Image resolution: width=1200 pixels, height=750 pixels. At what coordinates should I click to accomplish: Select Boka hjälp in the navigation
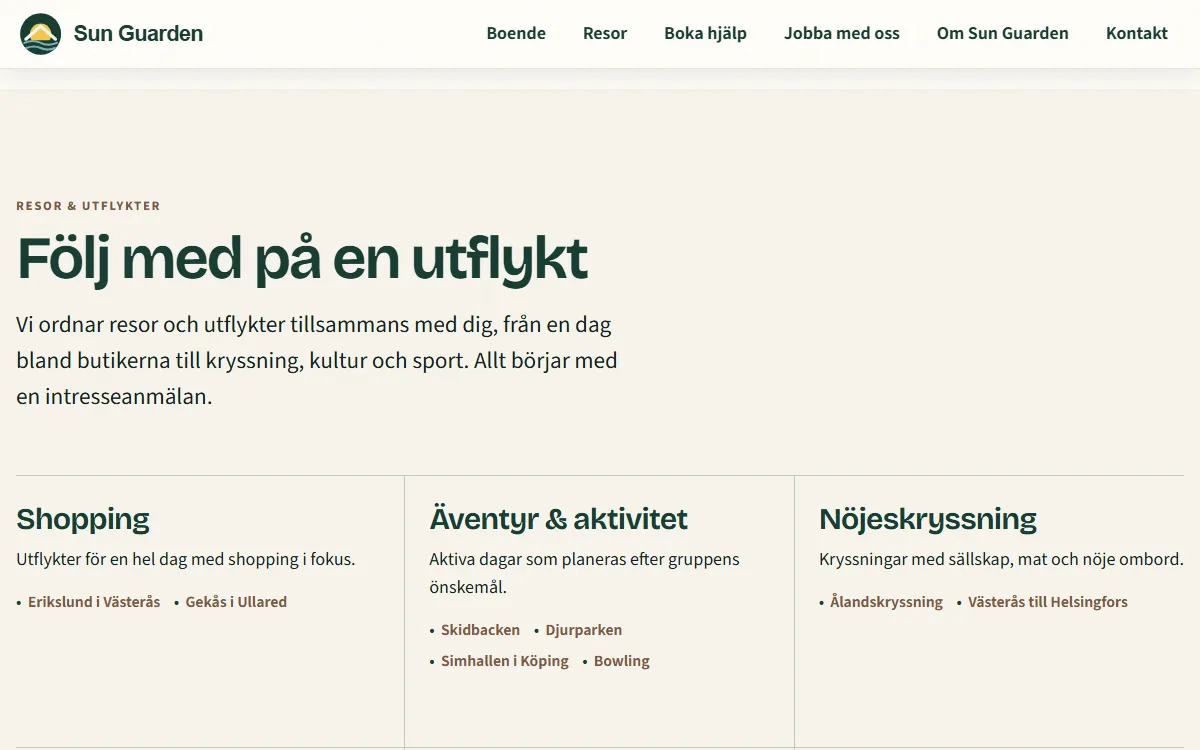pos(705,33)
